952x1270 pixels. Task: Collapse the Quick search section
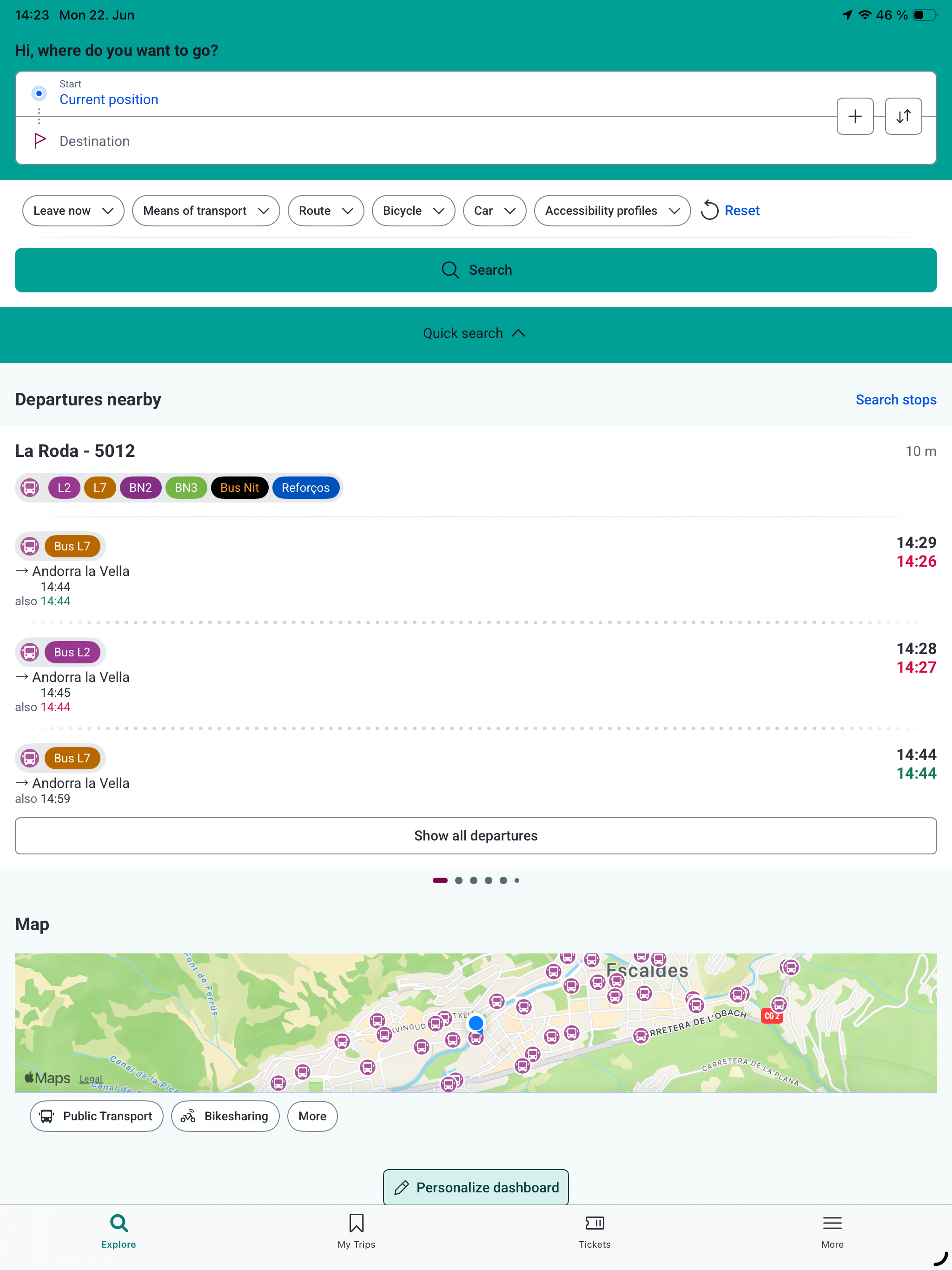click(x=474, y=334)
